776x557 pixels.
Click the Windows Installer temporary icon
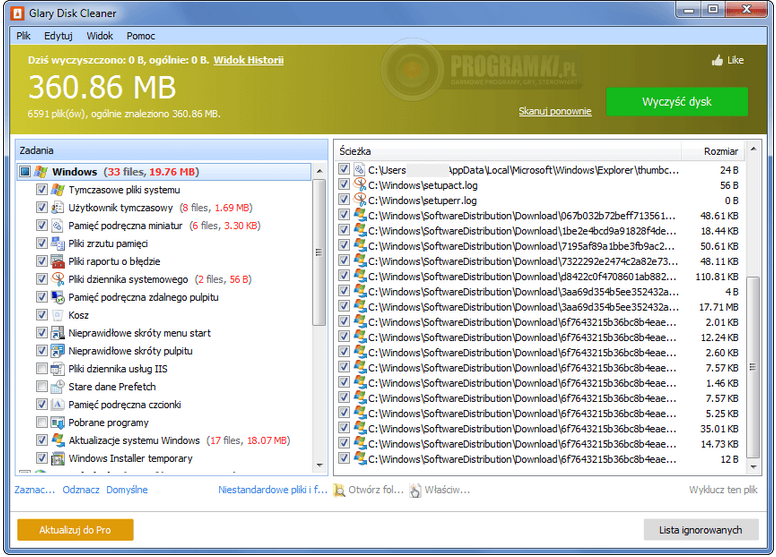pos(58,458)
